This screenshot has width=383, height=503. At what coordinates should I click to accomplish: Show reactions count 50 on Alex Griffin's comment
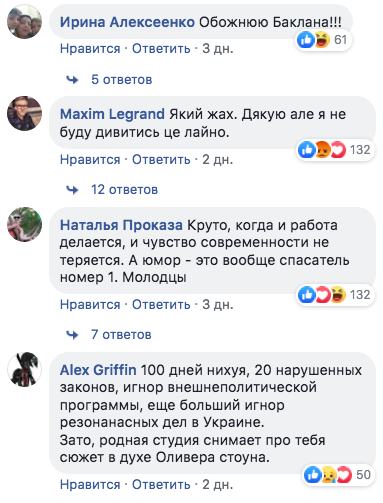point(338,475)
